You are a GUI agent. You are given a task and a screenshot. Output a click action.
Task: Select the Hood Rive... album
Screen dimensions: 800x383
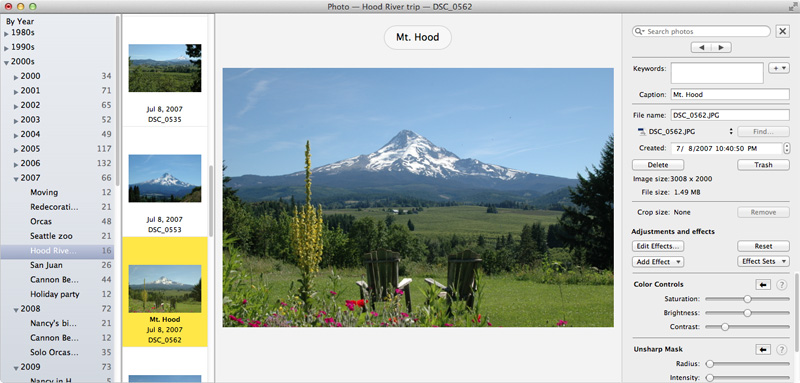[x=57, y=251]
